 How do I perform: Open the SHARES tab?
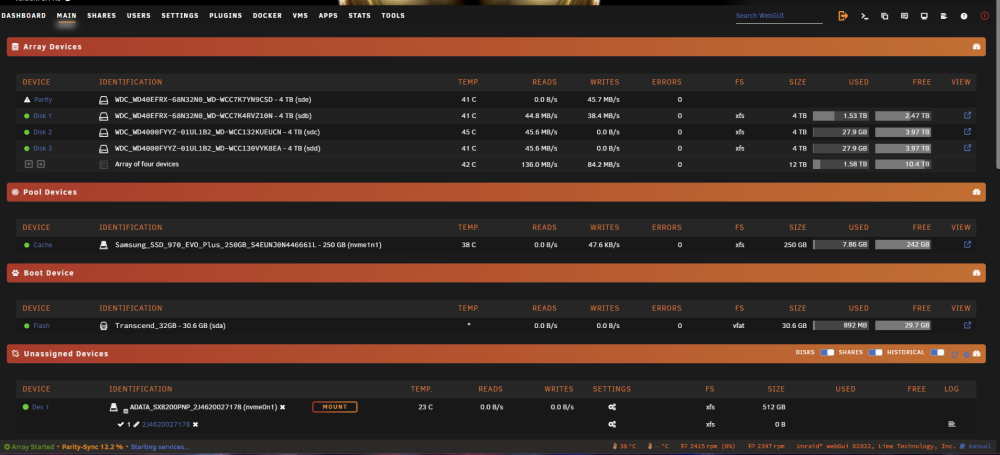tap(101, 15)
